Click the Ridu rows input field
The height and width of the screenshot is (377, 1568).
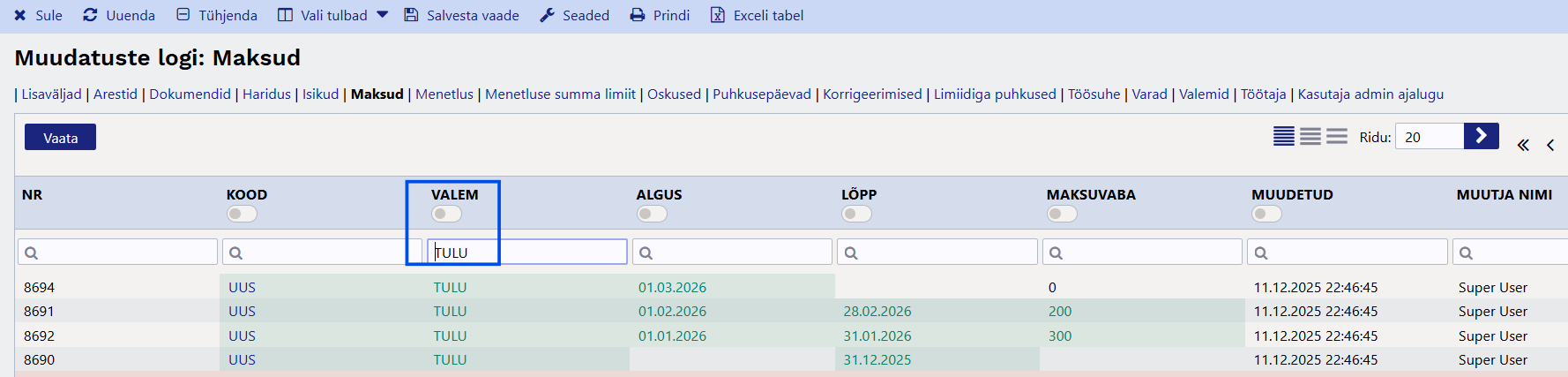1429,137
